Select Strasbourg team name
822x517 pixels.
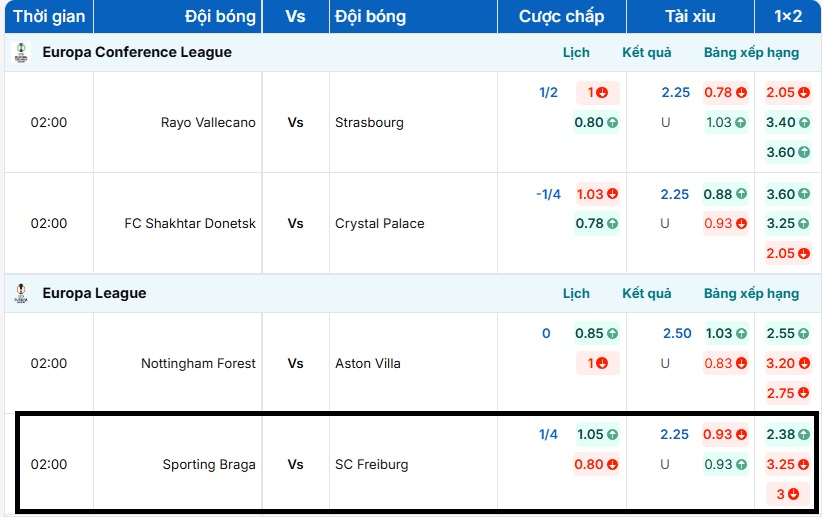369,123
